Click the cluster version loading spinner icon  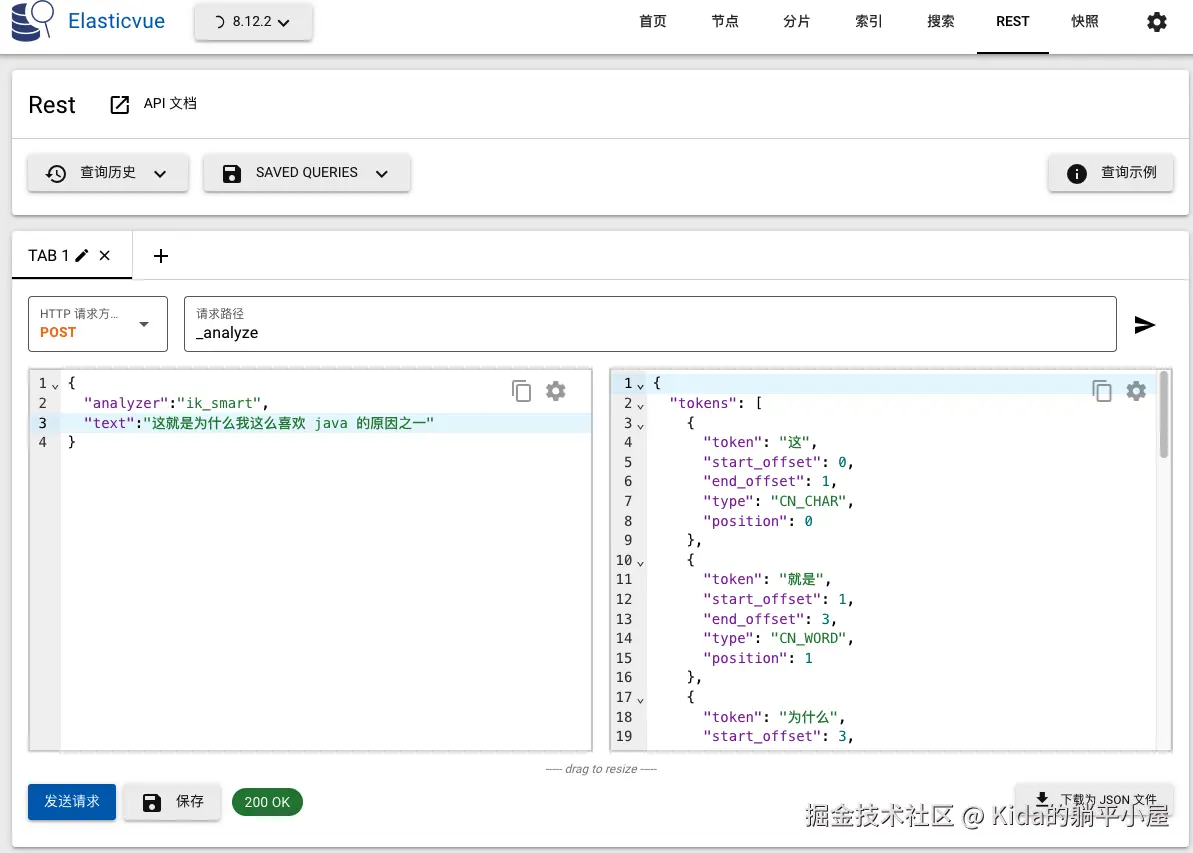218,22
